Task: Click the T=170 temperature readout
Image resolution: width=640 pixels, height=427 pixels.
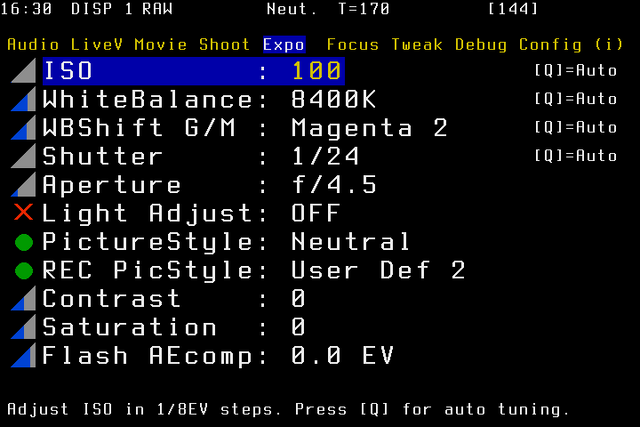Action: pyautogui.click(x=364, y=9)
